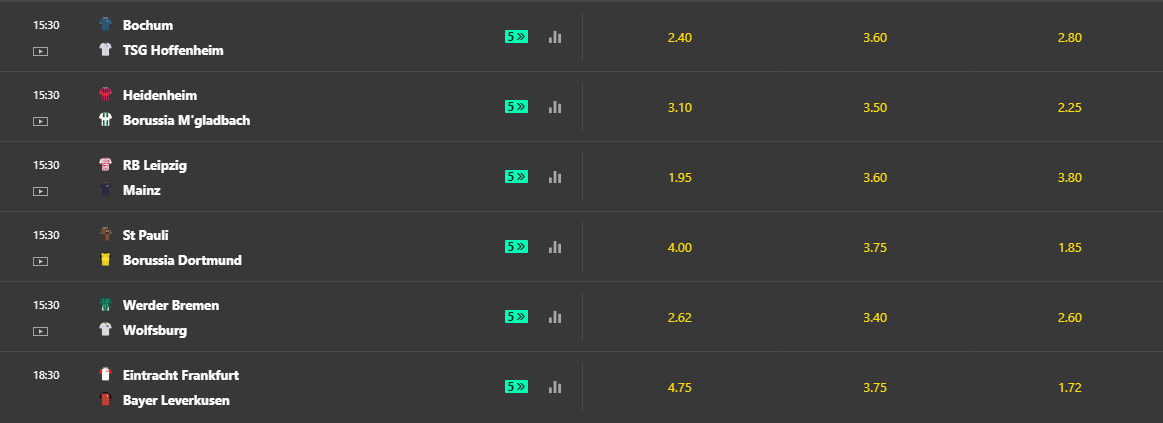Select Bochum home win odds 2.40

click(679, 37)
